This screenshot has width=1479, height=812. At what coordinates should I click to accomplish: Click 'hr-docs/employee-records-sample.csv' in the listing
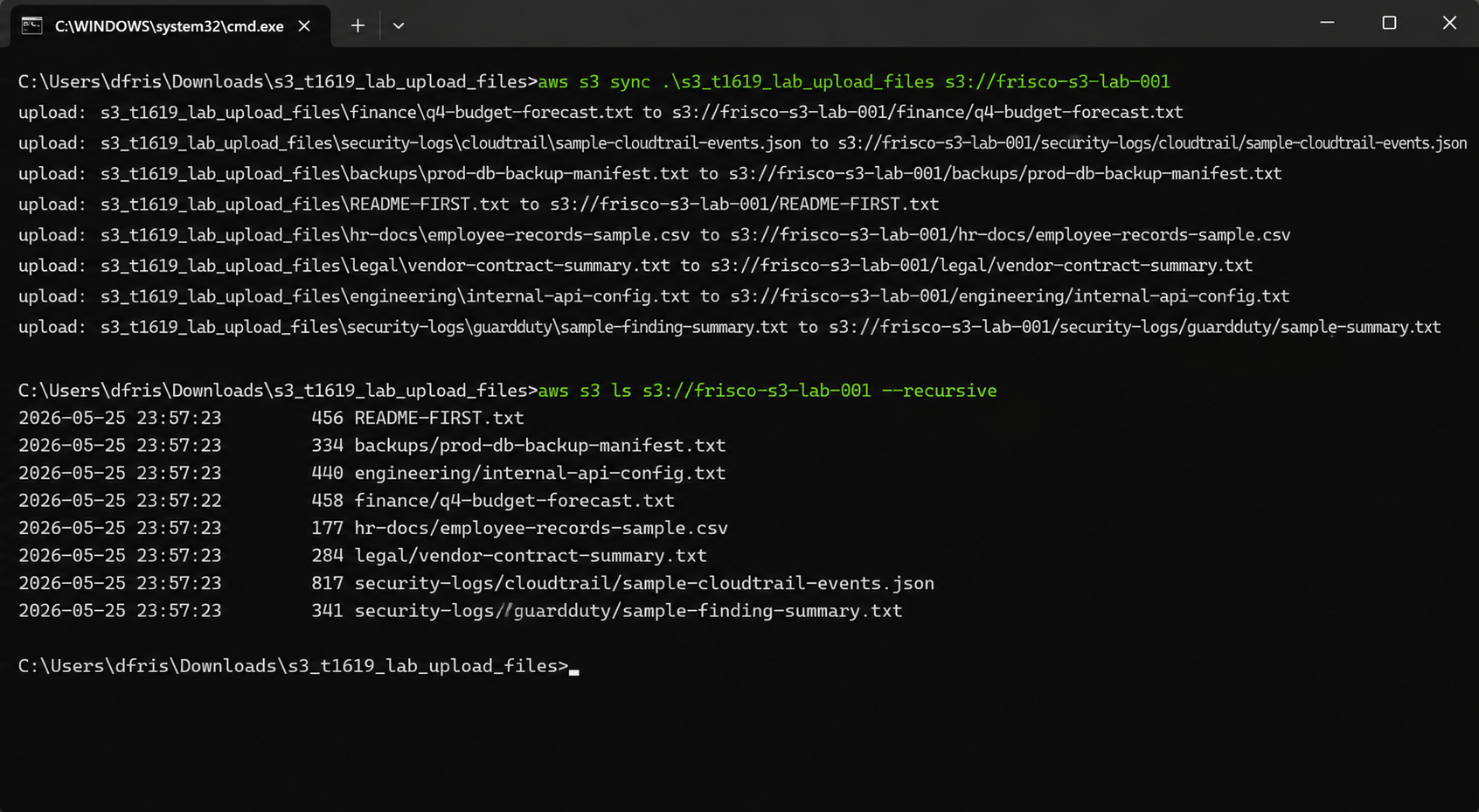541,529
